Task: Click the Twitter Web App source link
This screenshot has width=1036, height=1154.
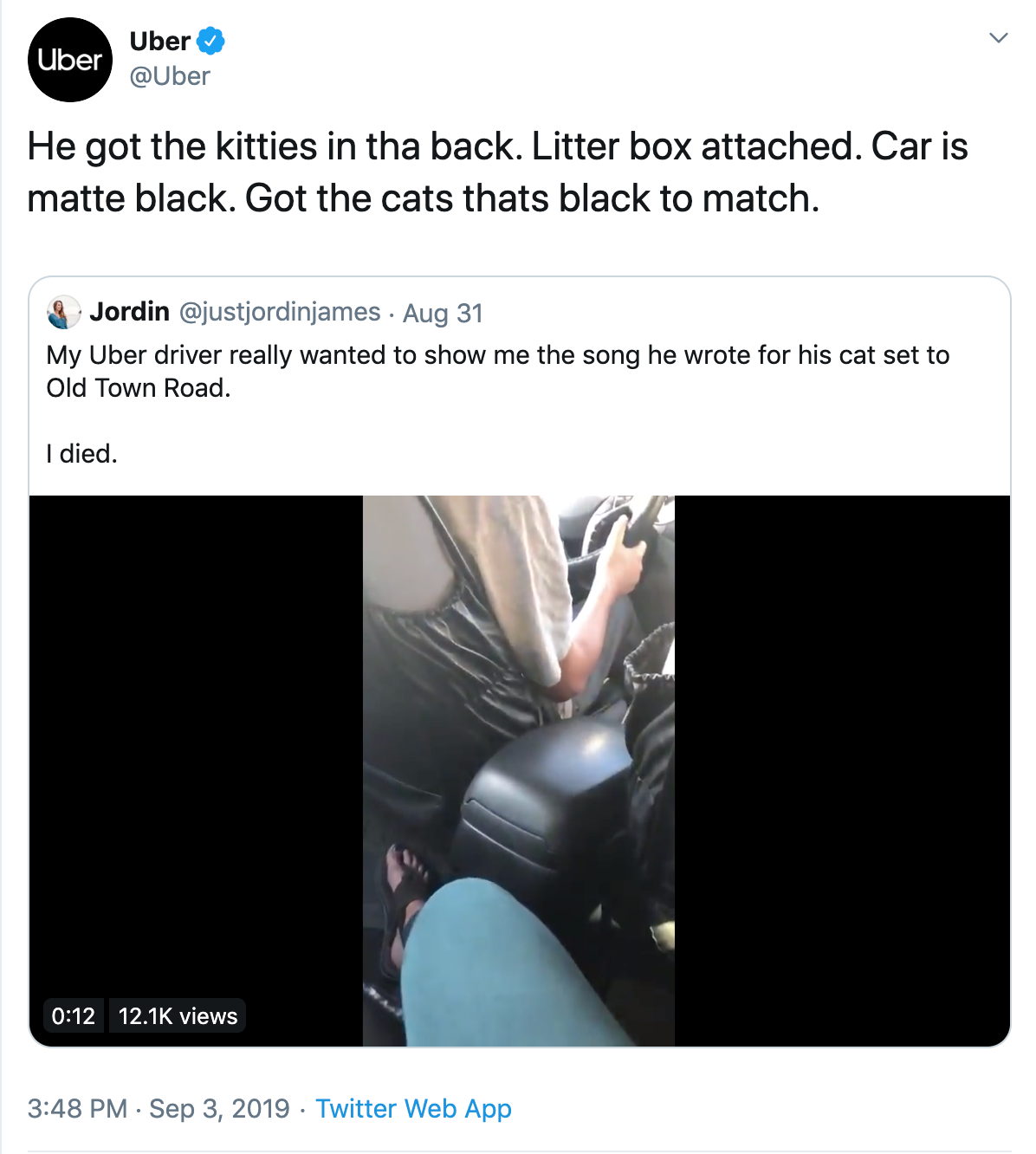Action: tap(413, 1109)
